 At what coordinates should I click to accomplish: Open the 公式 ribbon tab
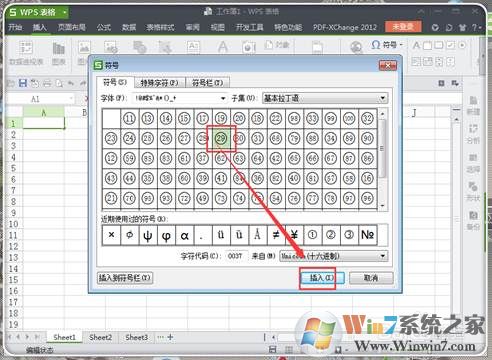tap(104, 27)
